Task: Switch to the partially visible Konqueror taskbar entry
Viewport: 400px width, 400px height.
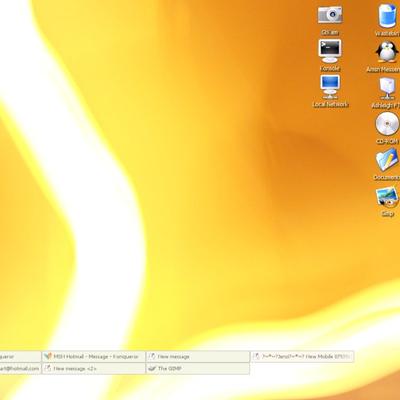Action: tap(20, 356)
